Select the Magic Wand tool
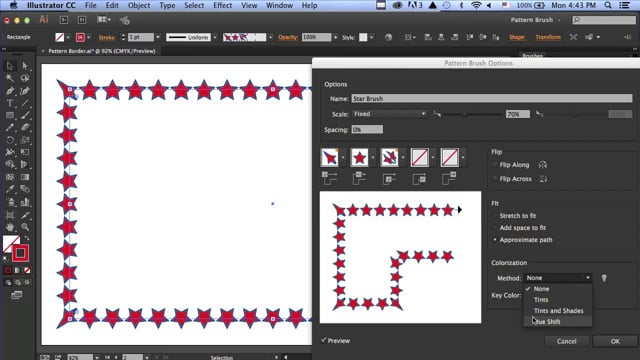This screenshot has width=640, height=360. tap(10, 78)
